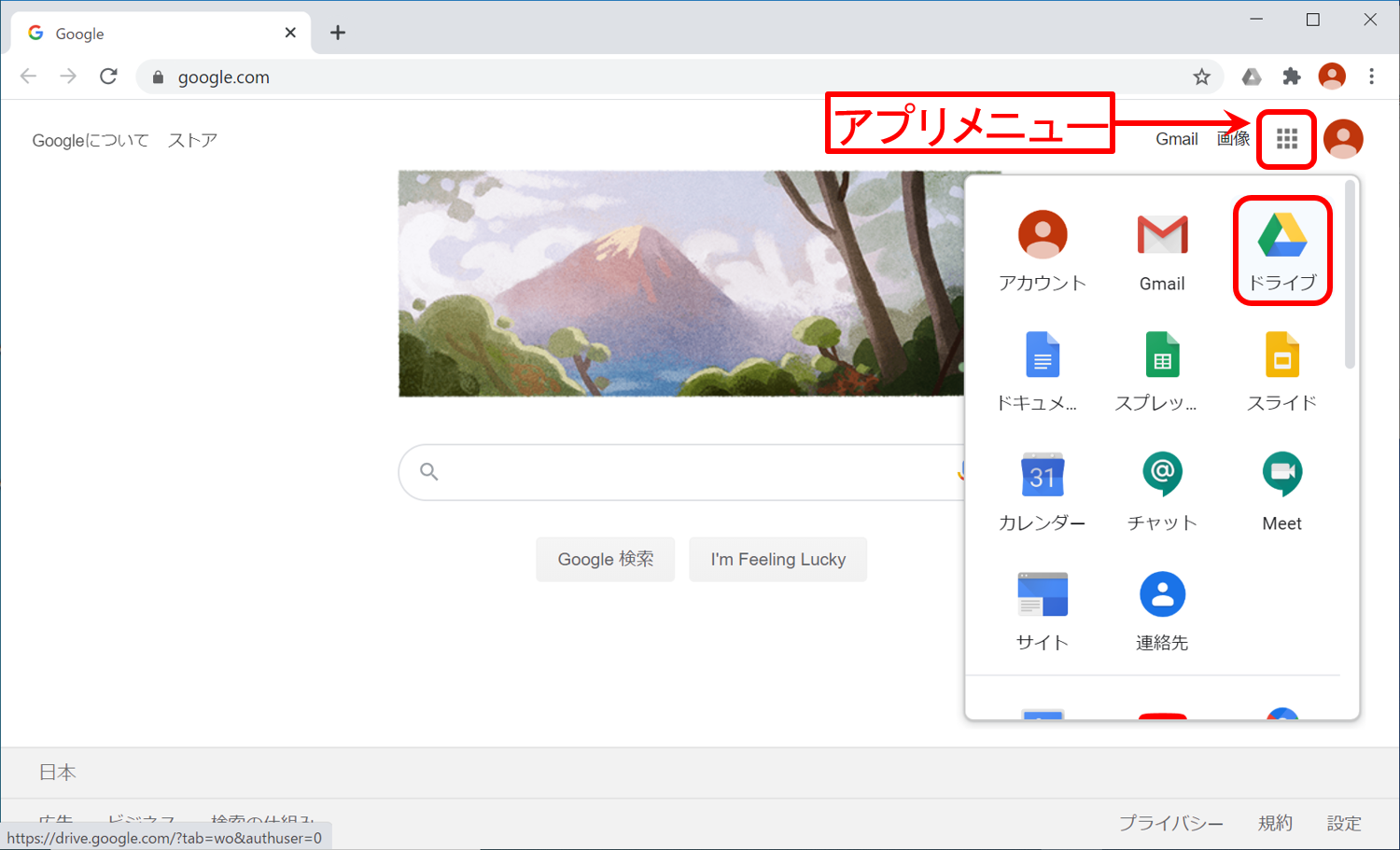
Task: Close the Google tab
Action: click(290, 33)
